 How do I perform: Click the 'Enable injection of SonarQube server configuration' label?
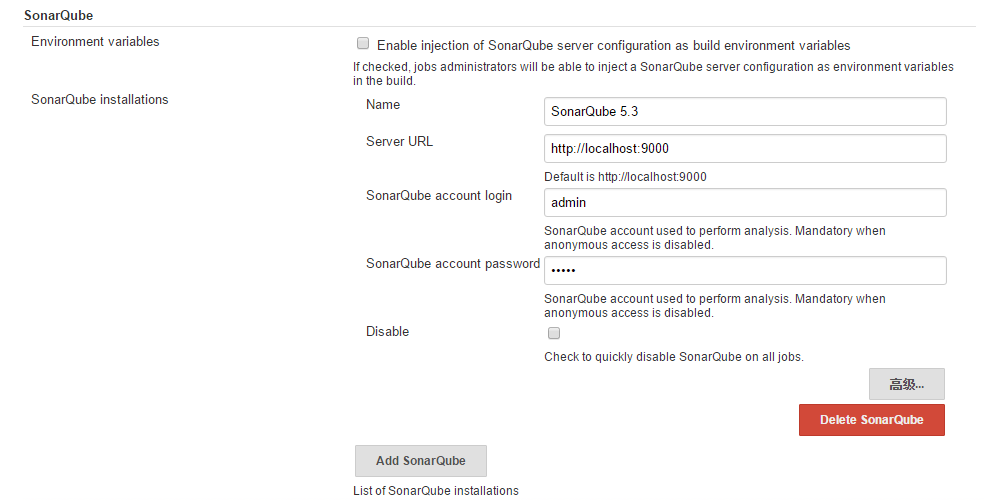click(613, 45)
